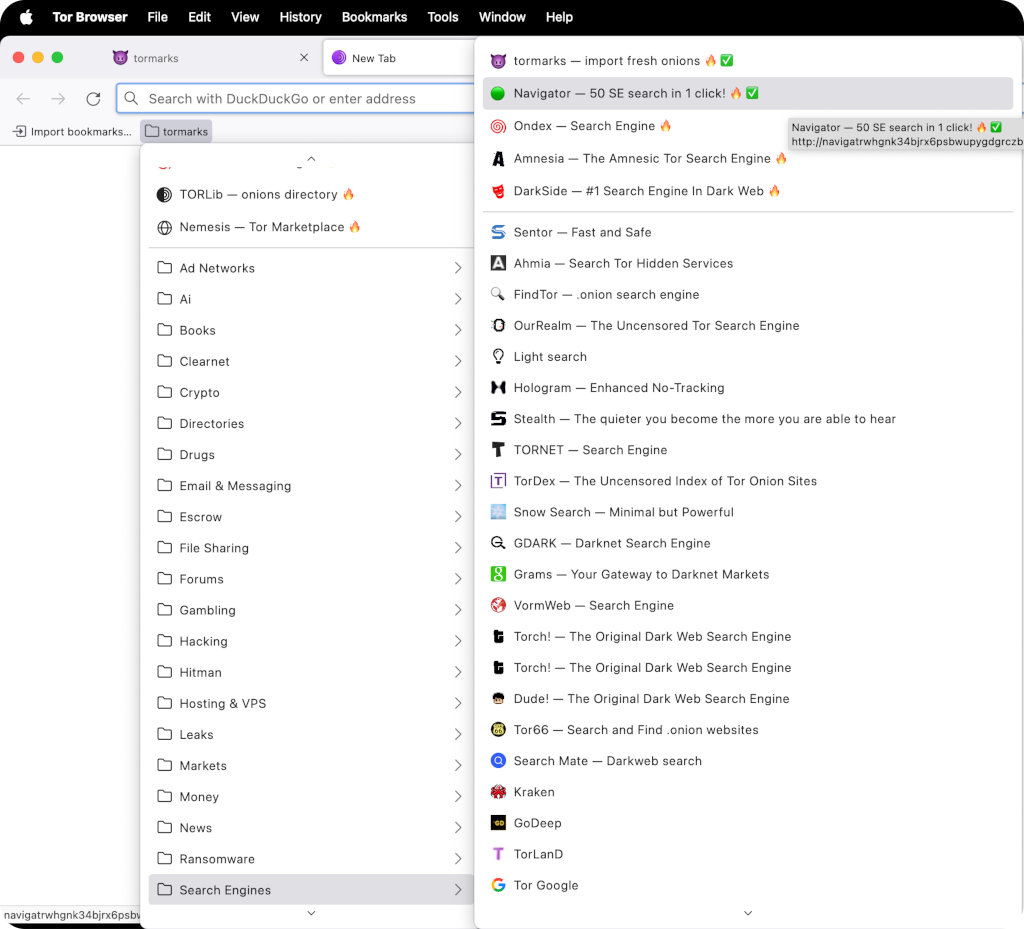This screenshot has width=1024, height=929.
Task: Click the Snow Search snowflake icon
Action: point(498,512)
